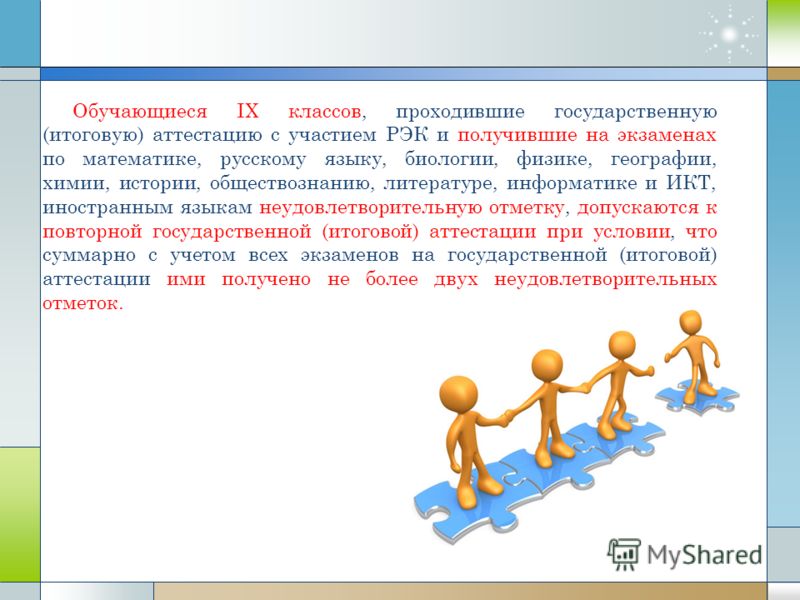Viewport: 800px width, 600px height.
Task: Select the red word "повторной"
Action: point(92,232)
